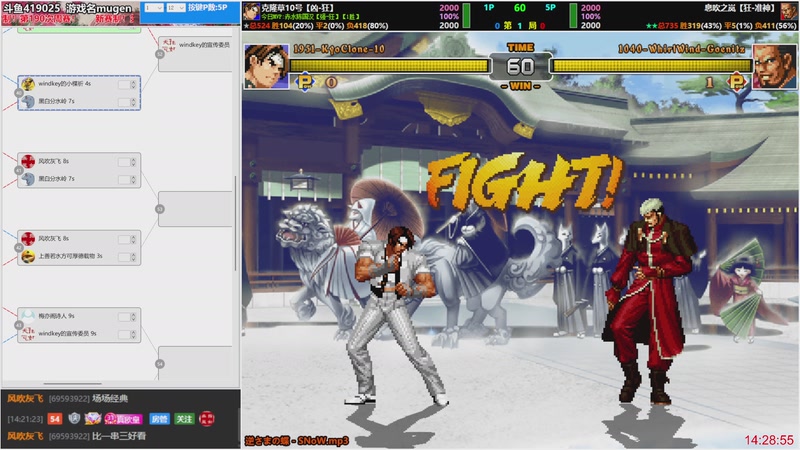Click the first 风吹灰飞 username saying 场场经典
Image resolution: width=800 pixels, height=450 pixels.
pos(25,398)
